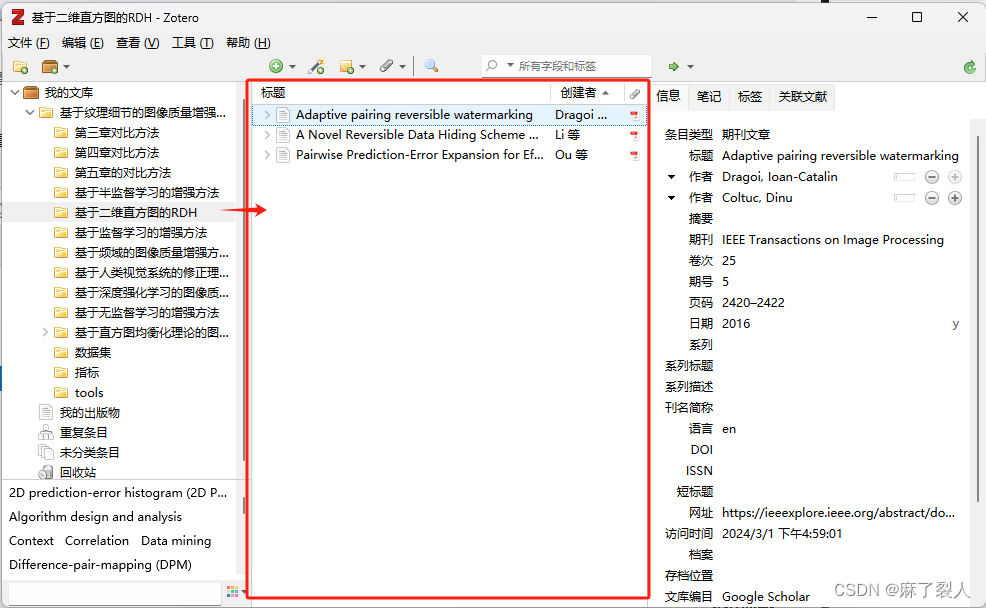Click PDF icon of Pairwise Prediction-Error row
Image resolution: width=986 pixels, height=608 pixels.
coord(634,155)
